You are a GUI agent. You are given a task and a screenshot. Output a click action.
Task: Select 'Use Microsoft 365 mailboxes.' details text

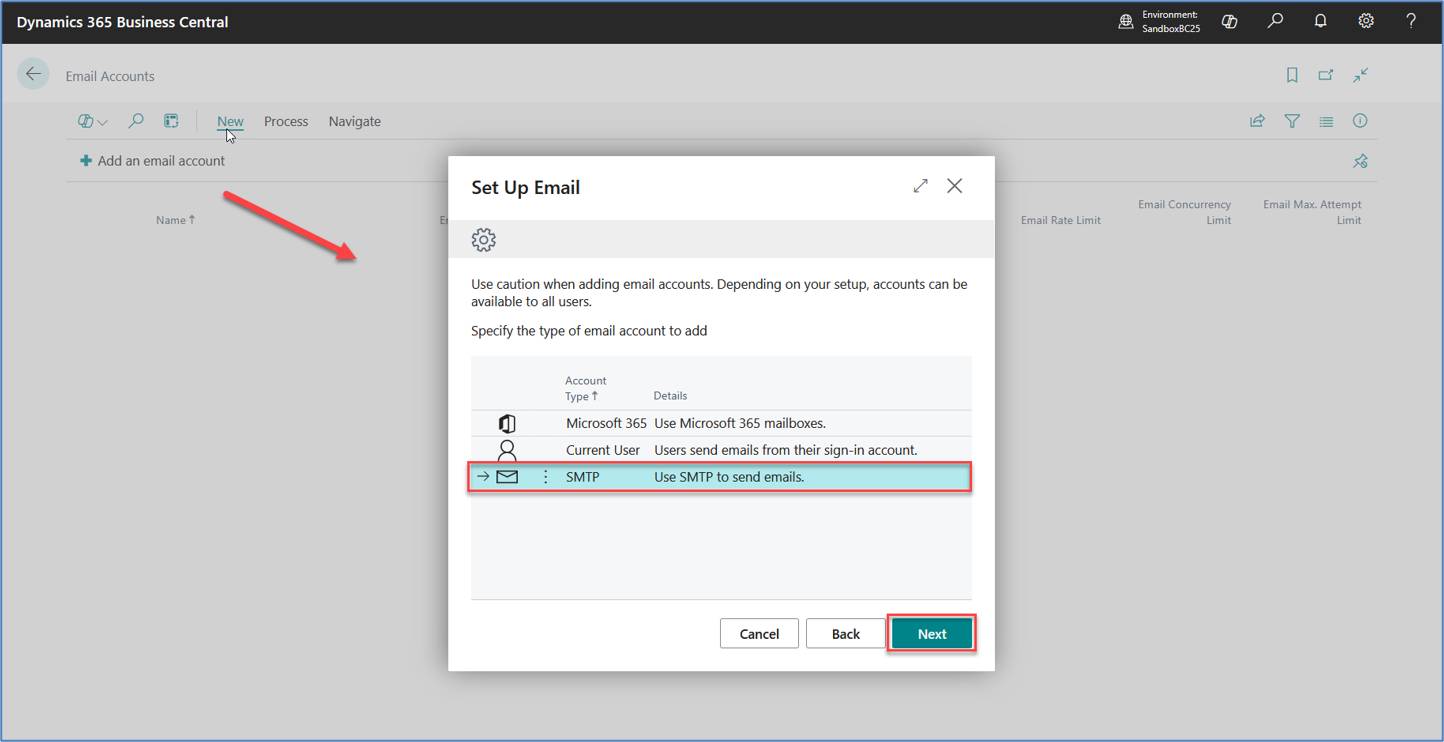[x=740, y=423]
